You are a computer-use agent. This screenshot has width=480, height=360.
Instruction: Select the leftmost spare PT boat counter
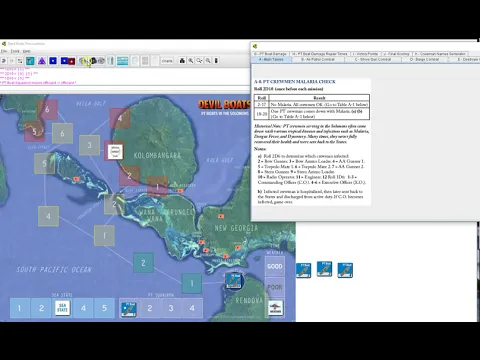[x=303, y=270]
